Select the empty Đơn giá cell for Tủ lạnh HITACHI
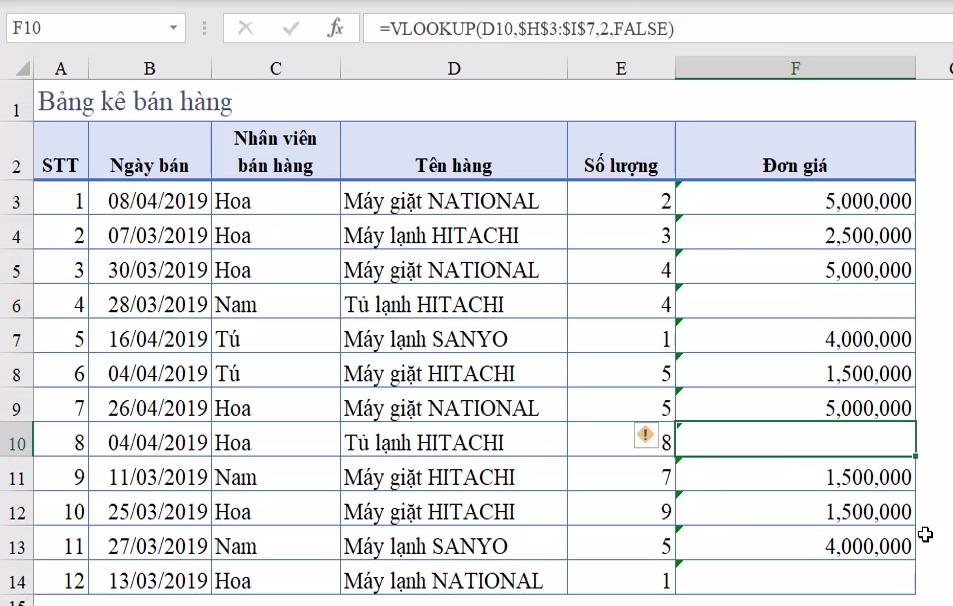 795,303
